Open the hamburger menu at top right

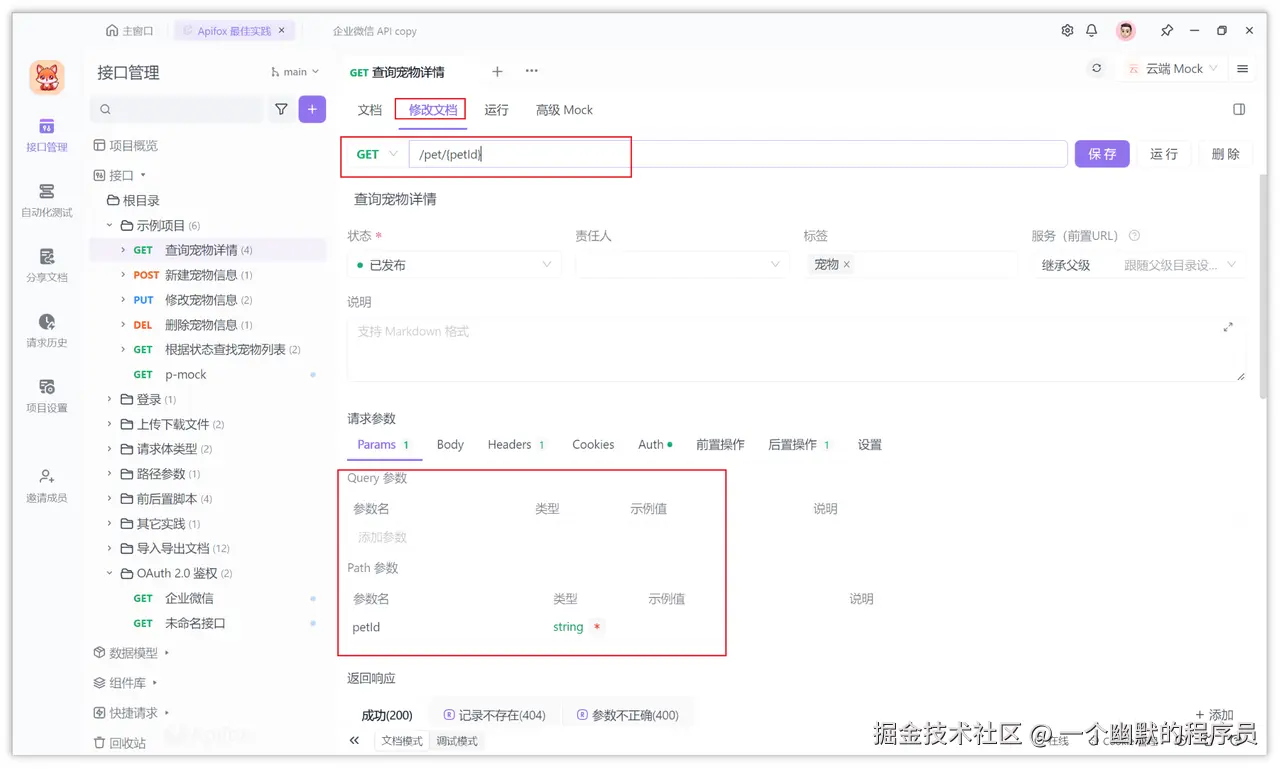pyautogui.click(x=1243, y=69)
